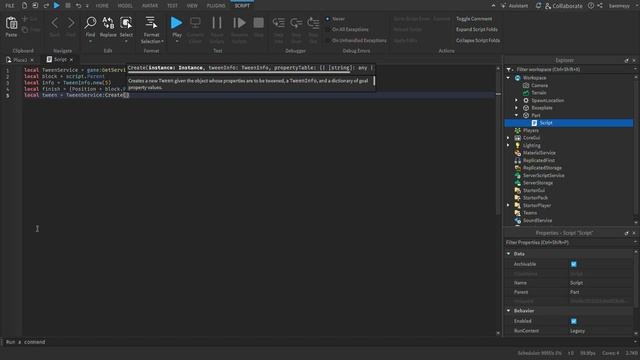Switch to the HOME ribbon tab

click(x=102, y=6)
